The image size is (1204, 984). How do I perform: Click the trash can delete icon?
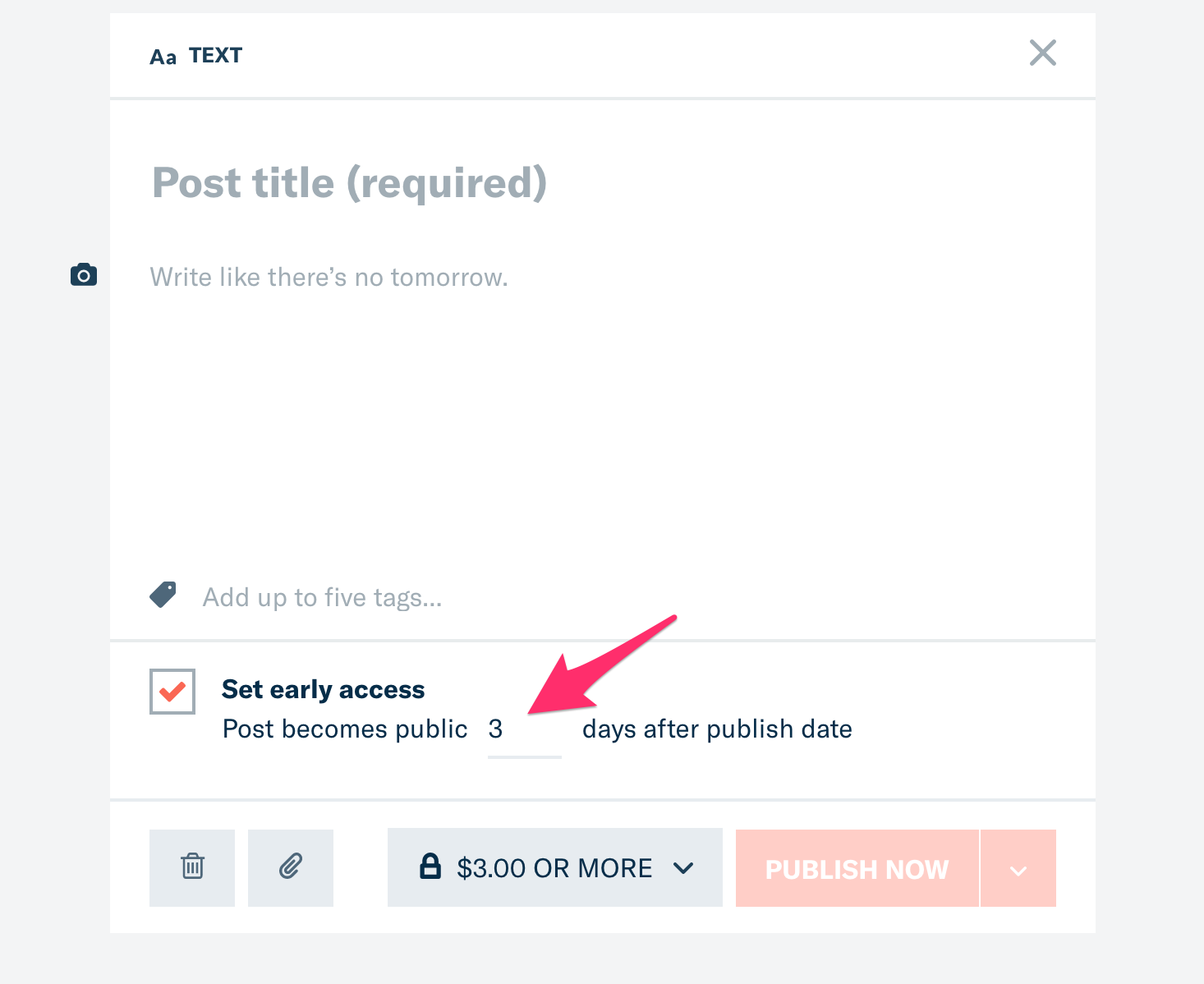(192, 867)
